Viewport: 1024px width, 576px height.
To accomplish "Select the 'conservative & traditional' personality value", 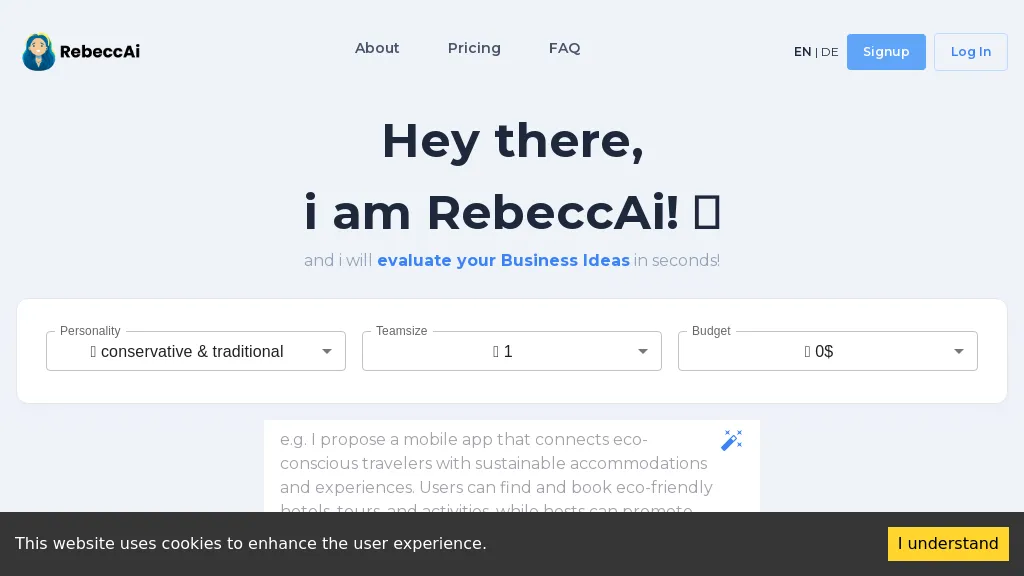I will pyautogui.click(x=188, y=351).
